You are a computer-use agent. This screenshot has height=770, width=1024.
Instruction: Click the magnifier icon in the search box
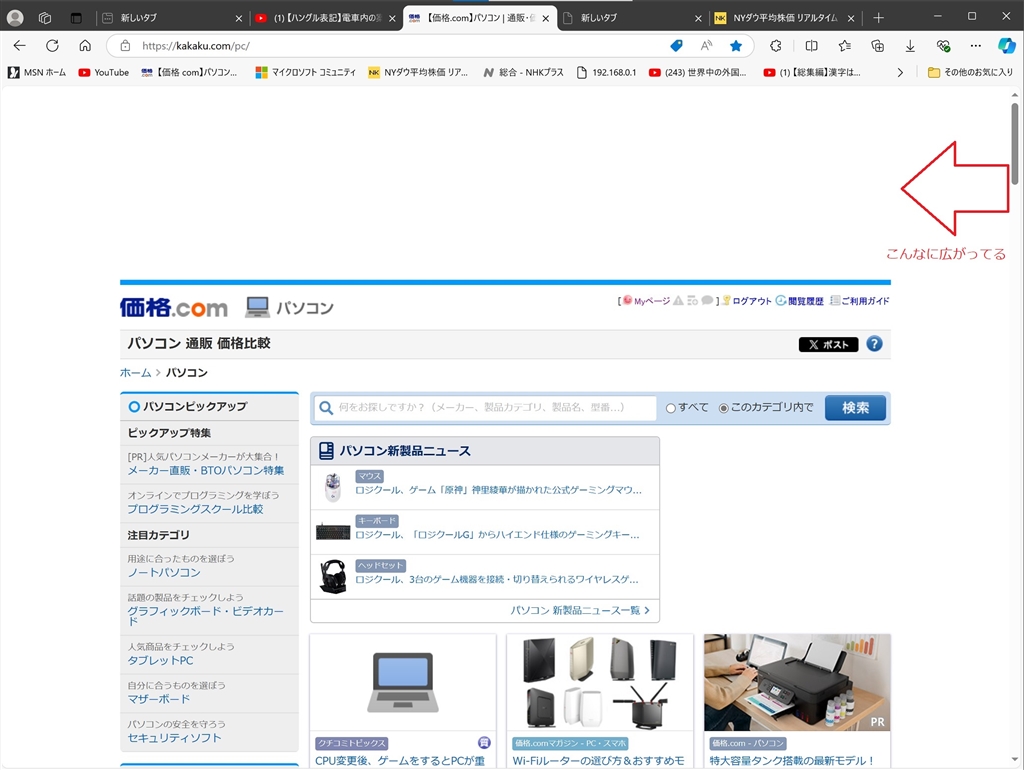pos(326,408)
